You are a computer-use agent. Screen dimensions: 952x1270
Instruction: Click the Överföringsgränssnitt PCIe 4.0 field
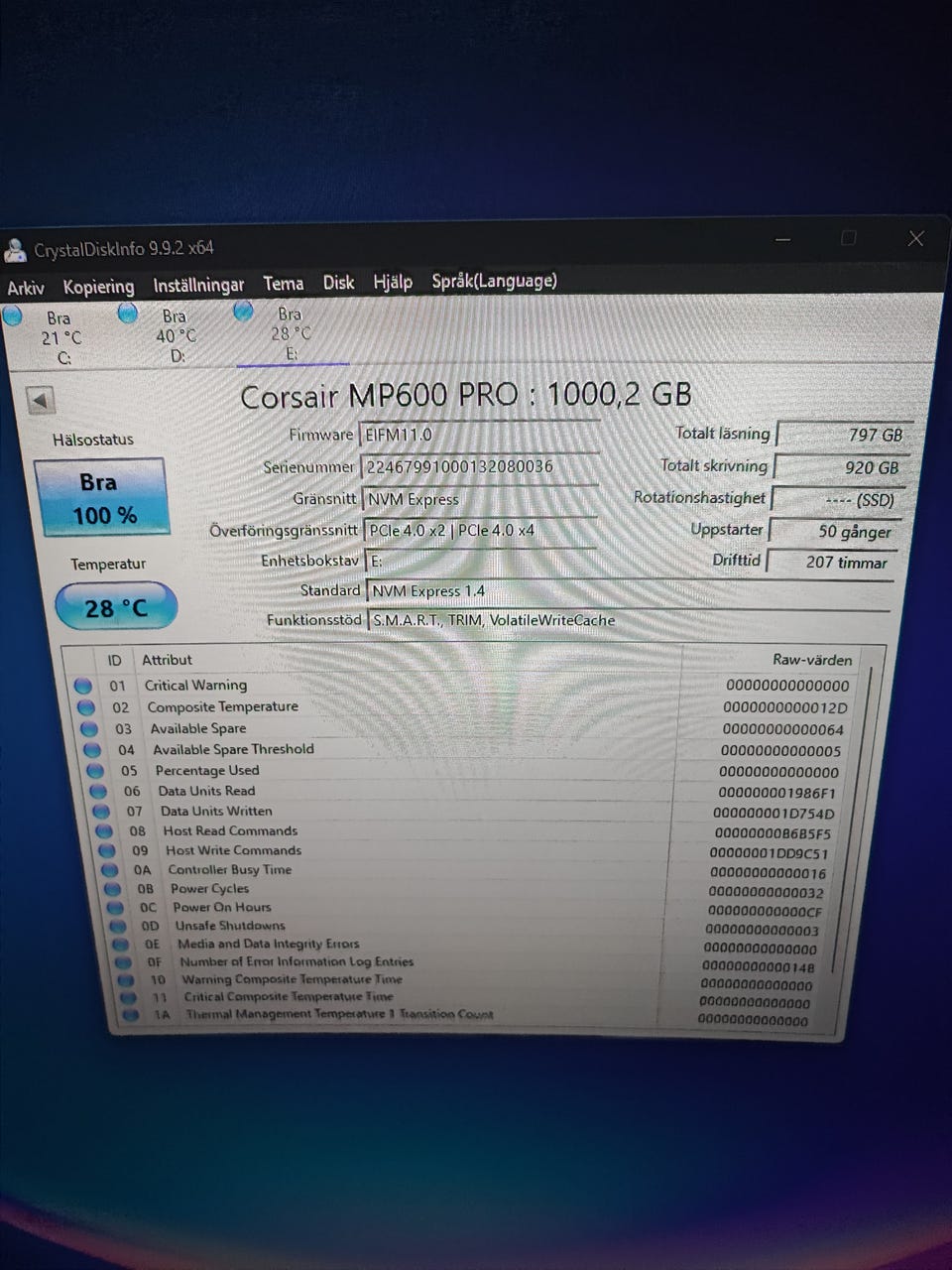[480, 530]
